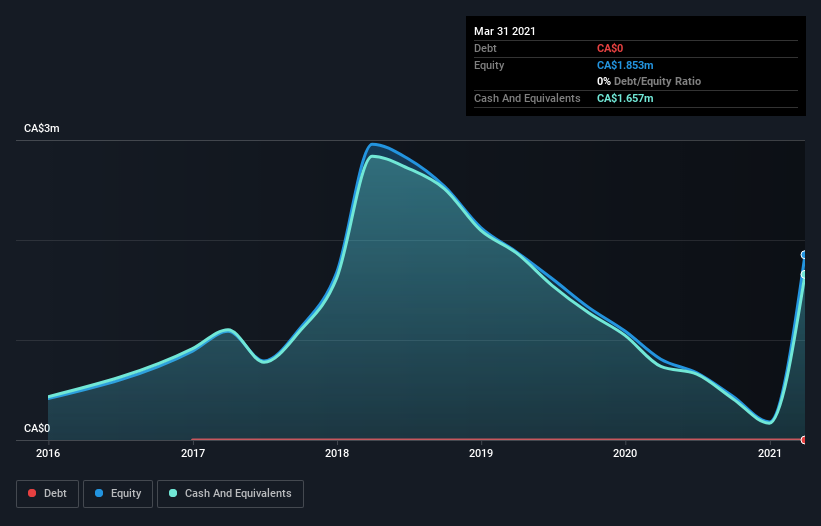Click the Cash And Equivalents end data point
This screenshot has width=821, height=526.
804,274
